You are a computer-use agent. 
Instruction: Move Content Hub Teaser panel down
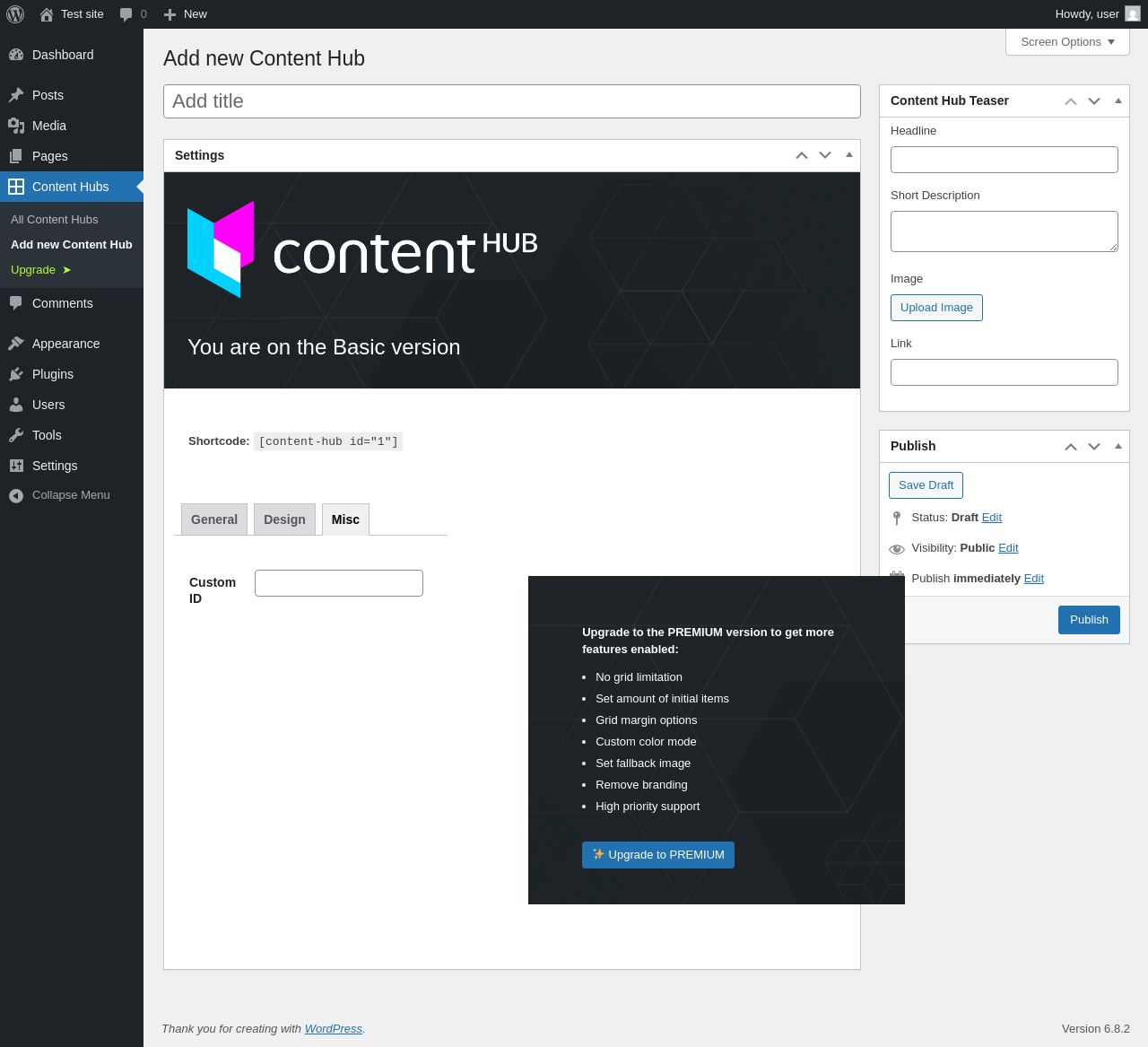pyautogui.click(x=1094, y=100)
